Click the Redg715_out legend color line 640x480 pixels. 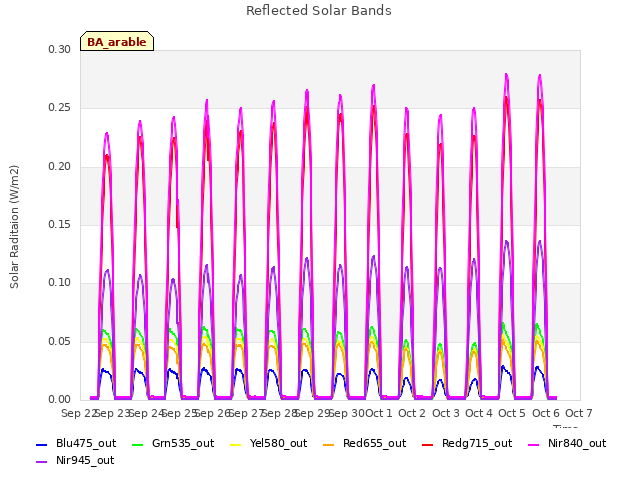click(428, 445)
